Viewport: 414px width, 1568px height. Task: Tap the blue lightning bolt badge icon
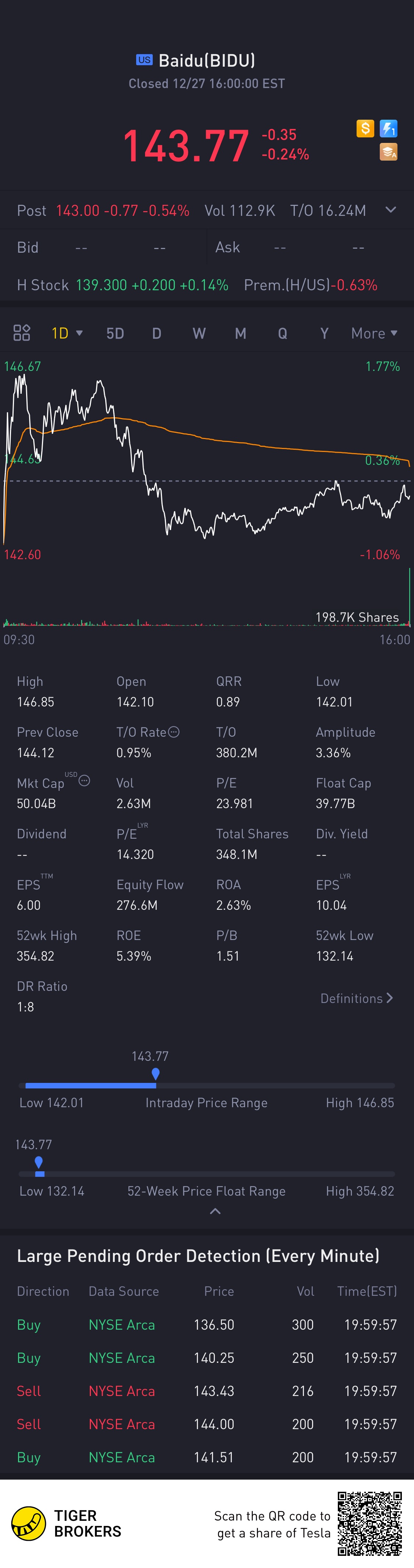click(389, 129)
